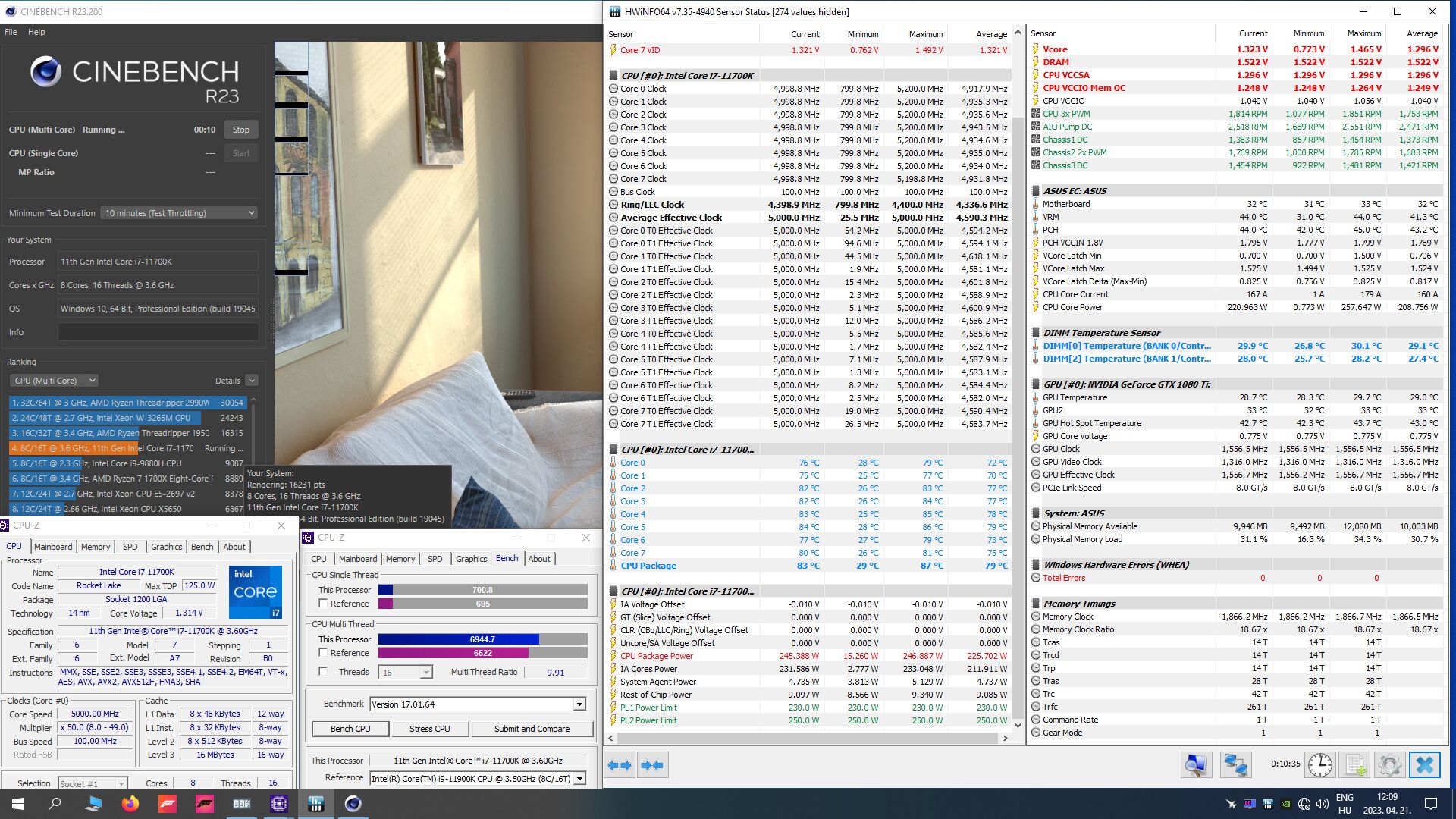This screenshot has width=1456, height=819.
Task: Select the CPU Package temperature row
Action: click(809, 566)
